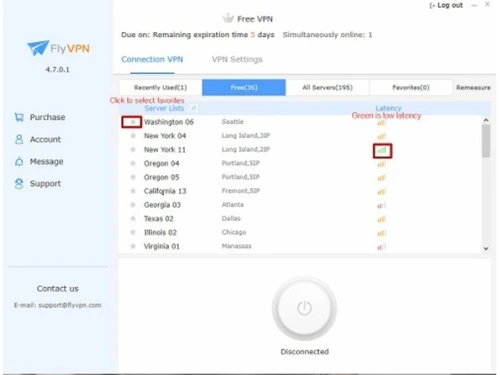The width and height of the screenshot is (500, 375).
Task: Favorite Texas 02 with its star
Action: pos(133,219)
